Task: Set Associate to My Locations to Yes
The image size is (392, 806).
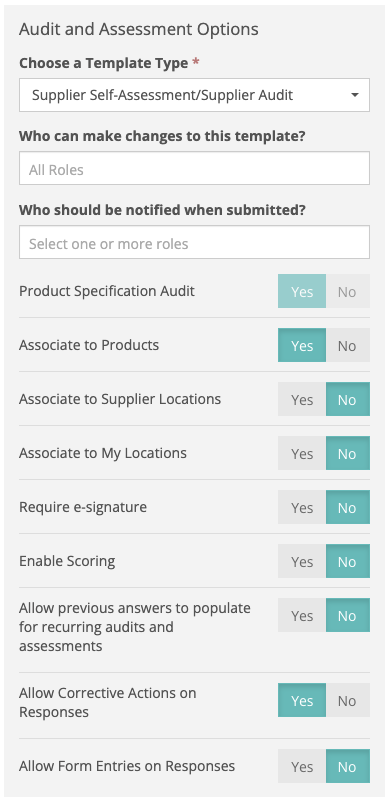Action: coord(302,453)
